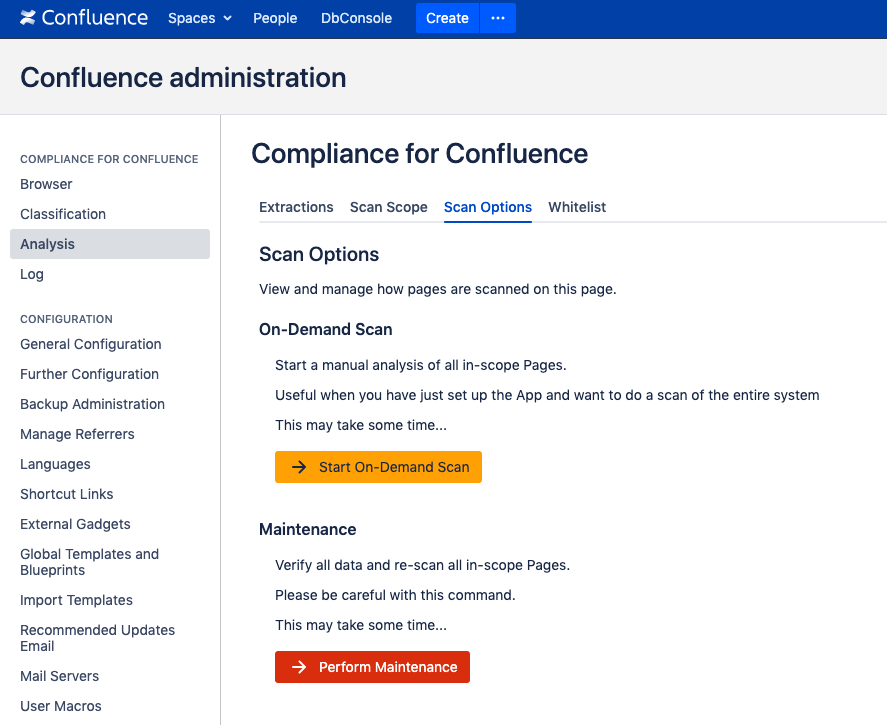
Task: Go to Backup Administration
Action: [x=93, y=404]
